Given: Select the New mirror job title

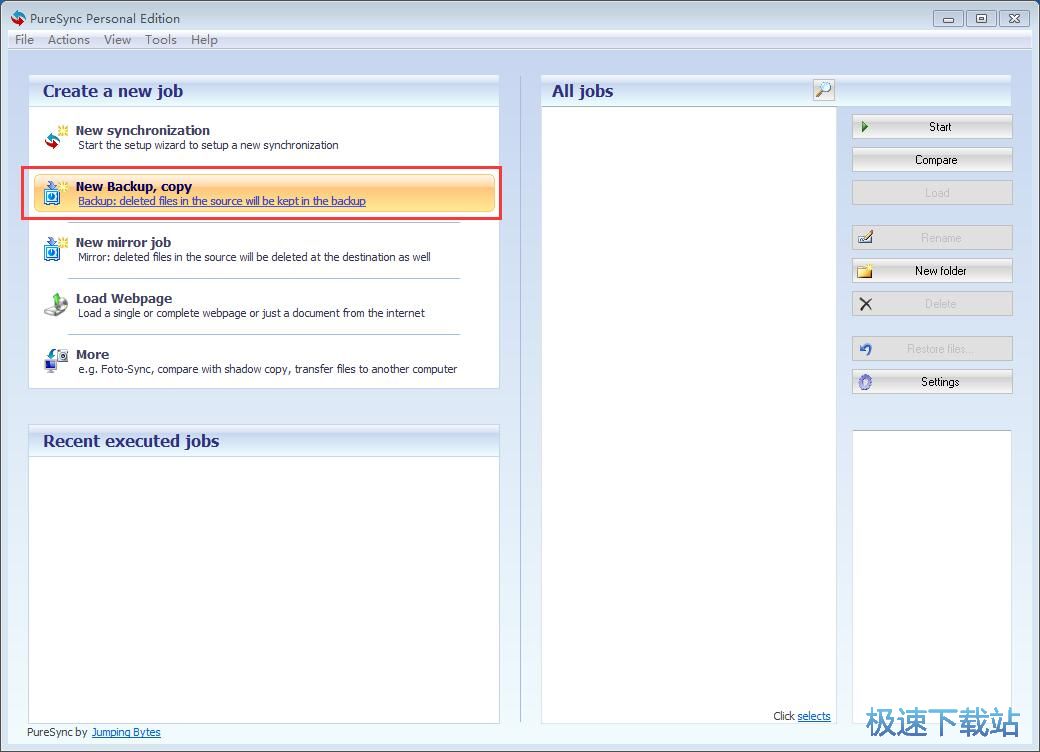Looking at the screenshot, I should pyautogui.click(x=123, y=242).
